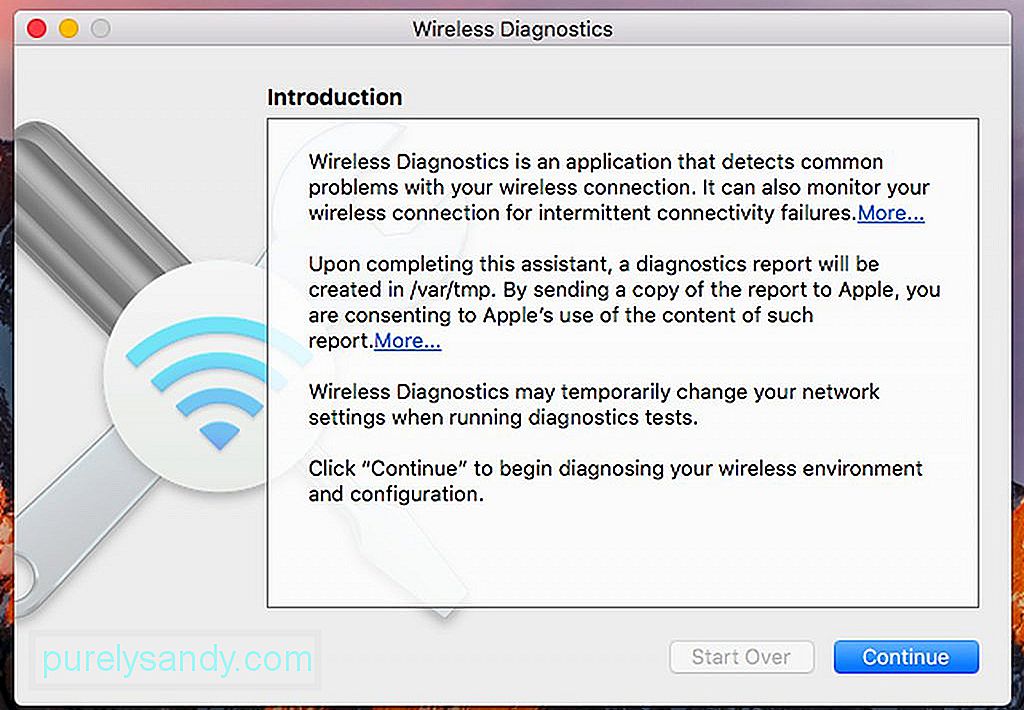
Task: Click the grayed-out Start Over button
Action: pyautogui.click(x=741, y=656)
